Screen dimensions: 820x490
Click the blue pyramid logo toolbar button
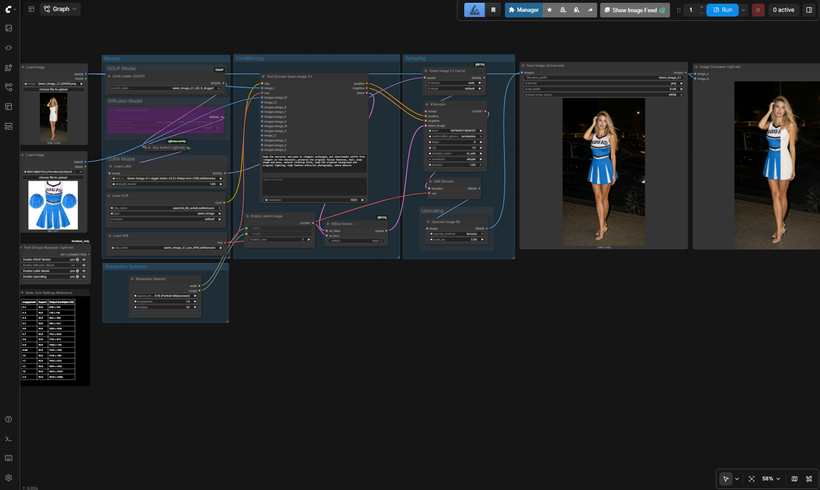(x=474, y=10)
